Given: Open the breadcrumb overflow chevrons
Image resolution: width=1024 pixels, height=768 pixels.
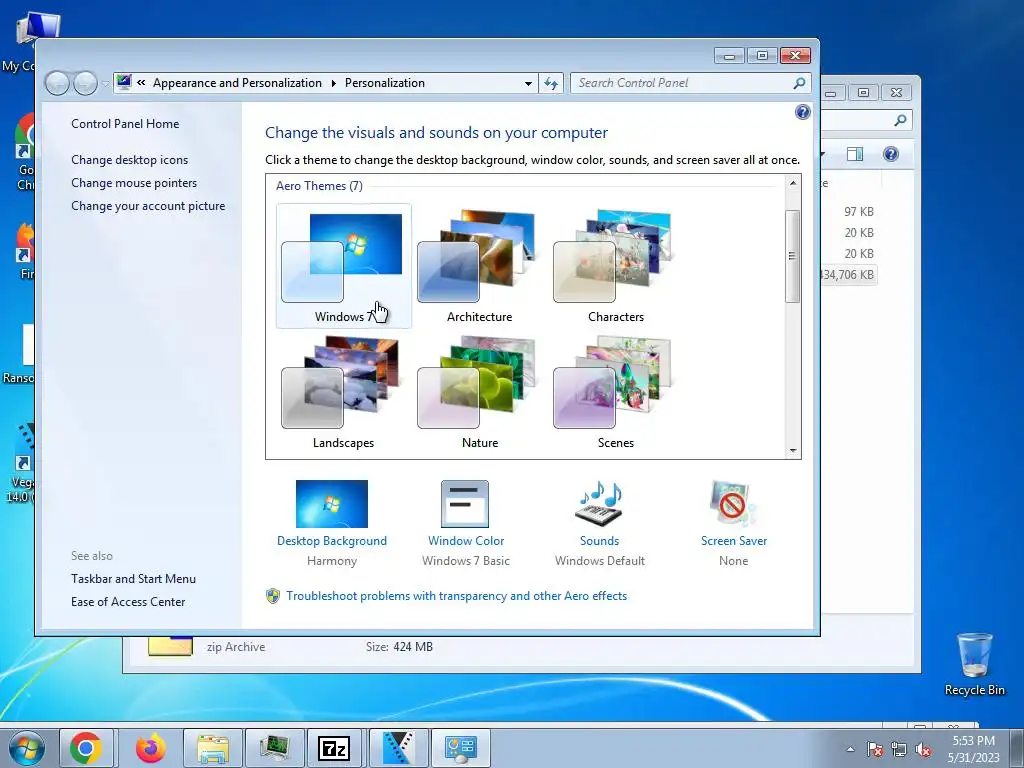Looking at the screenshot, I should tap(141, 83).
